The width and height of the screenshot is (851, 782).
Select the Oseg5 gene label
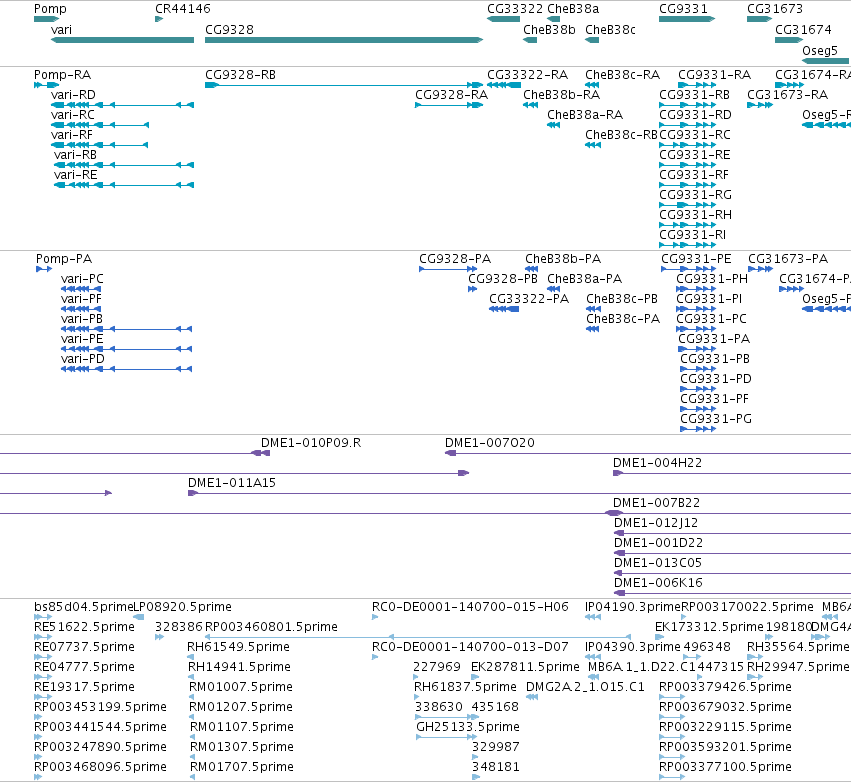[820, 50]
